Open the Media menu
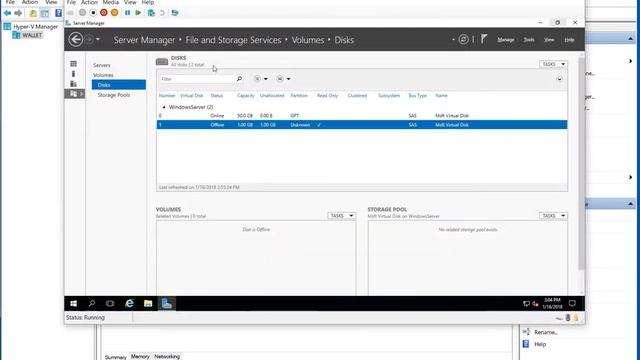 pos(111,2)
